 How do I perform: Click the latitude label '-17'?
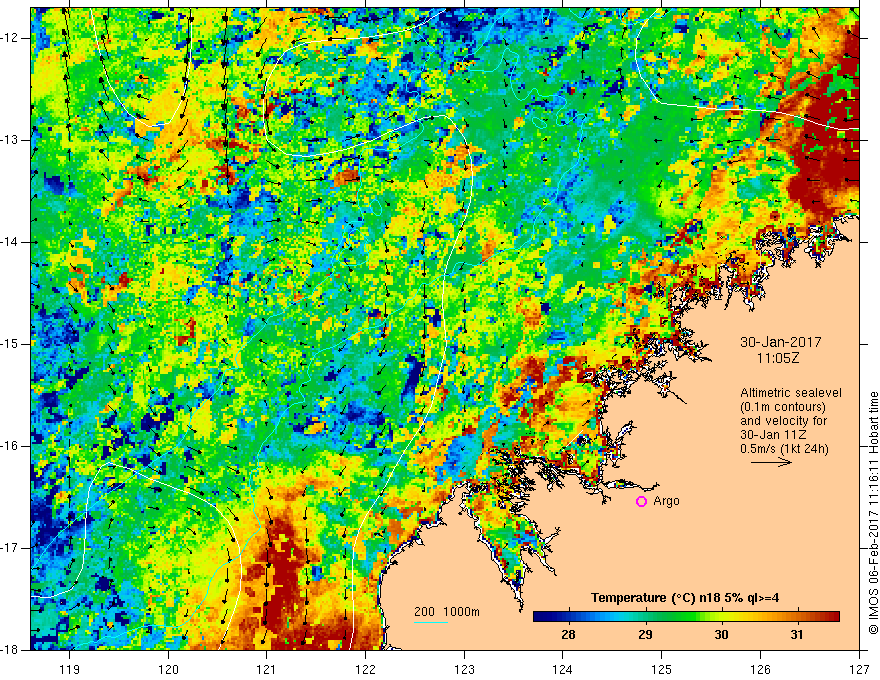pyautogui.click(x=11, y=548)
